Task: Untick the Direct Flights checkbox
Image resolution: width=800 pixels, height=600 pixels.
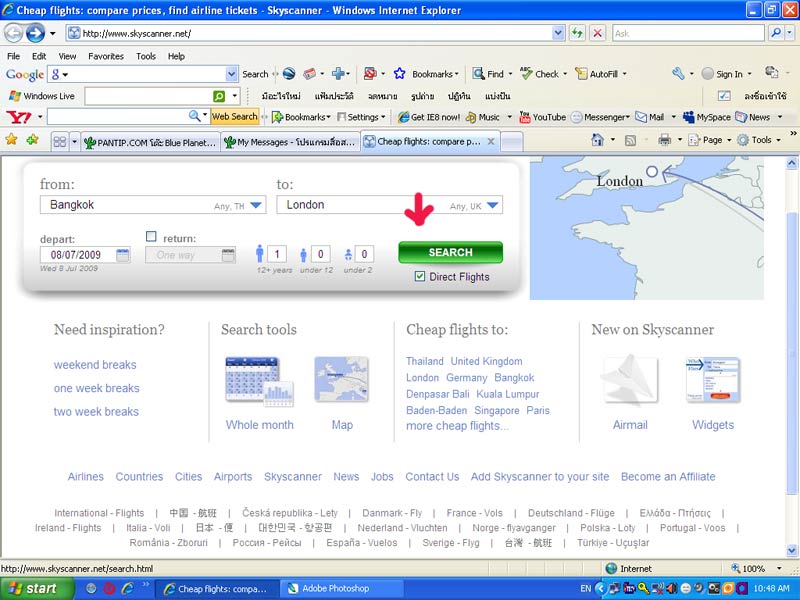Action: click(x=419, y=277)
